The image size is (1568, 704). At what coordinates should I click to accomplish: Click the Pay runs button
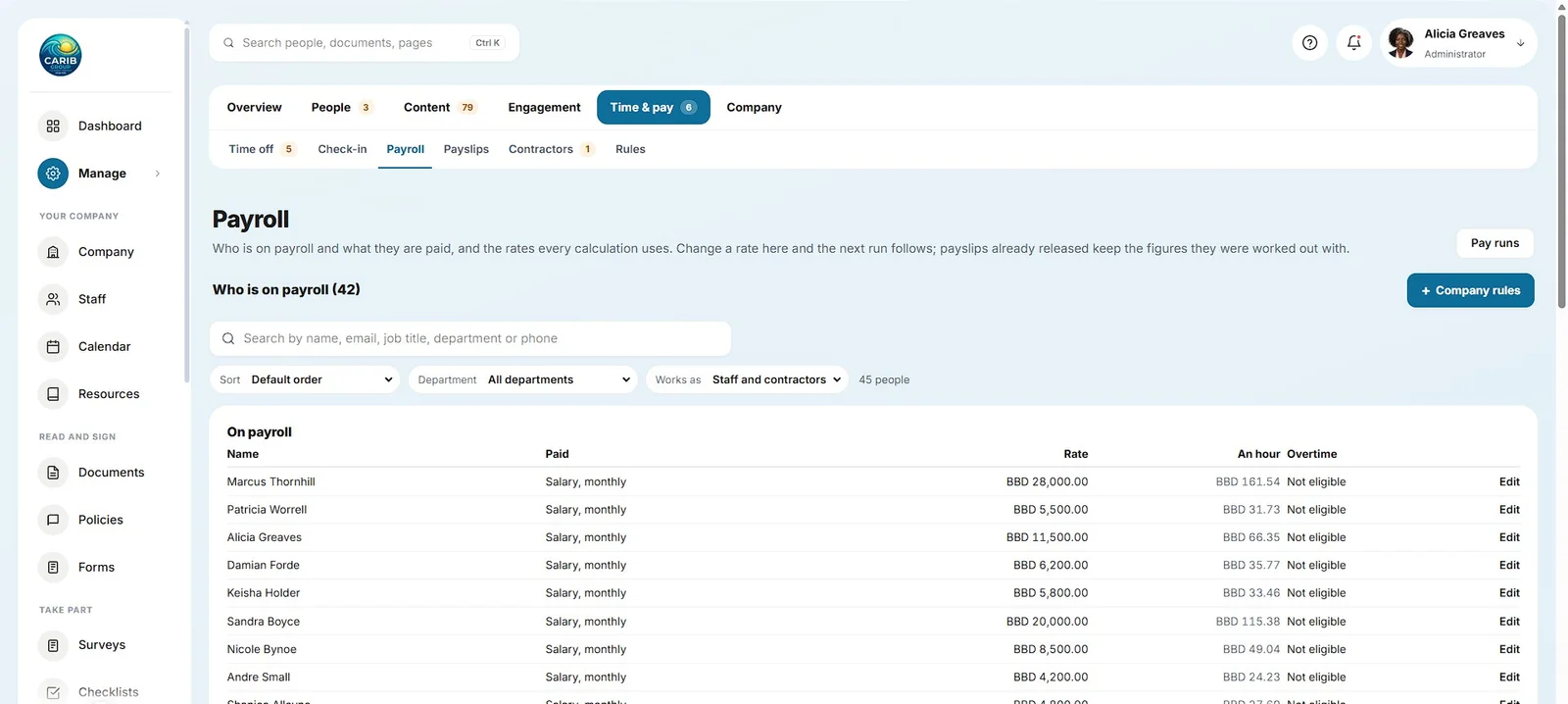pos(1494,243)
